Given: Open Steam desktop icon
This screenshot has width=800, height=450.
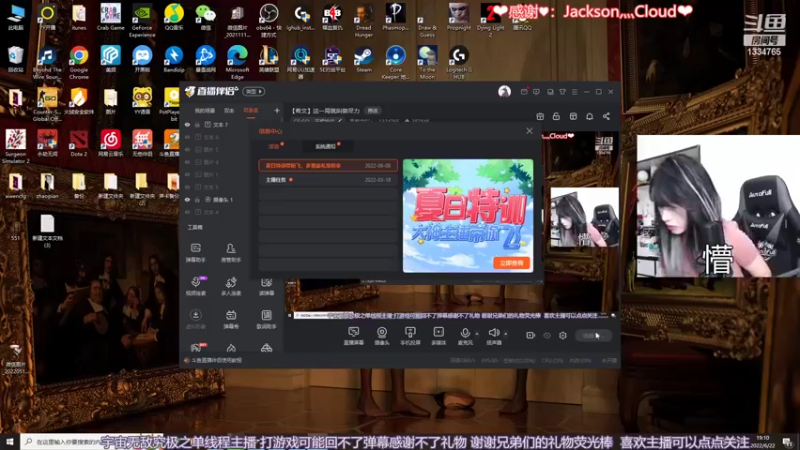Looking at the screenshot, I should pos(364,59).
